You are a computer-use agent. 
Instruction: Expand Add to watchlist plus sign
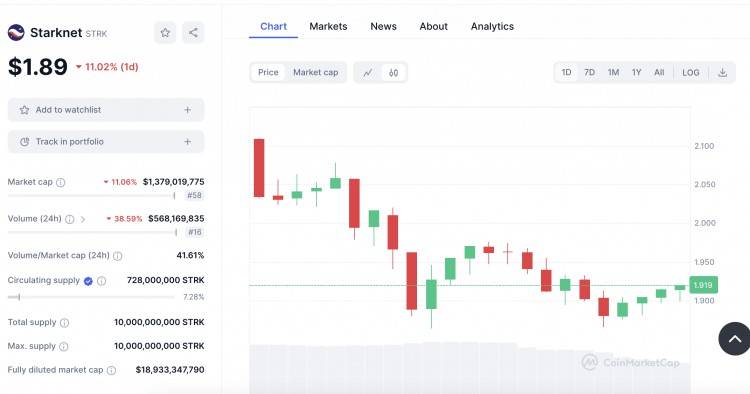click(188, 110)
